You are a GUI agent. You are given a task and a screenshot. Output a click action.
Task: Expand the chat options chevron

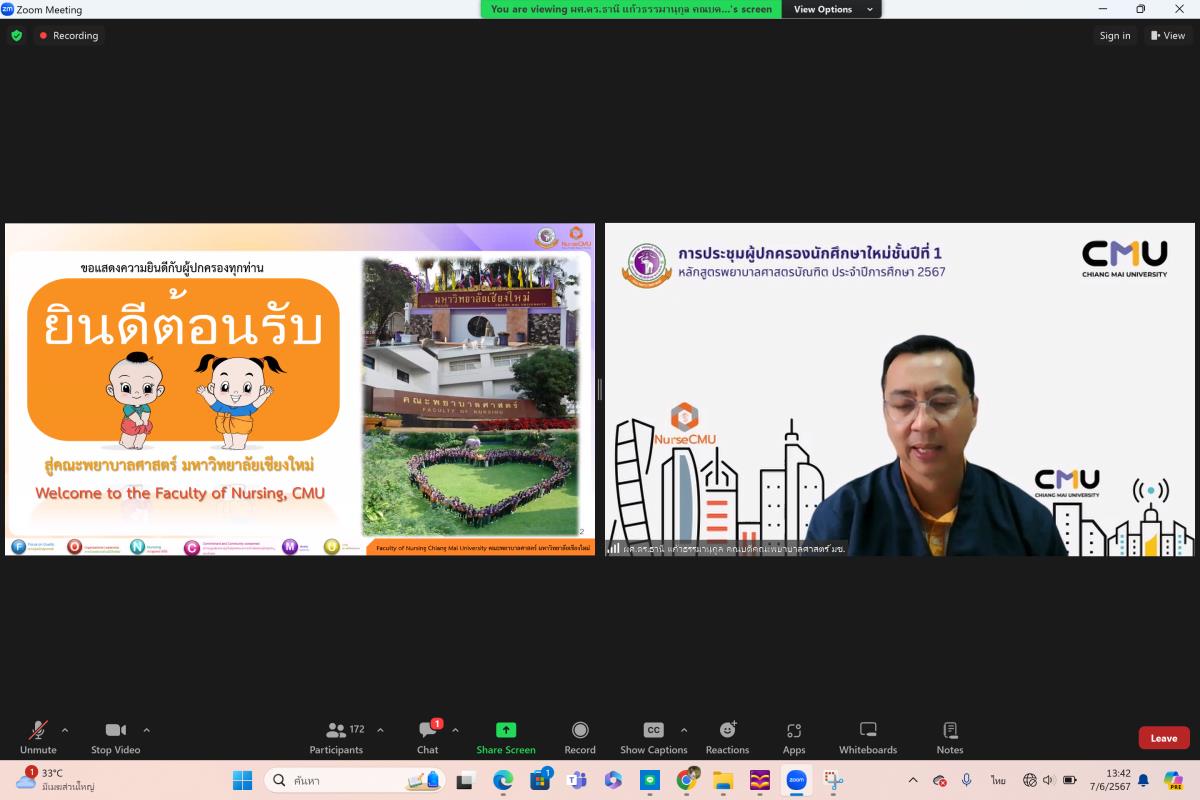pos(455,730)
